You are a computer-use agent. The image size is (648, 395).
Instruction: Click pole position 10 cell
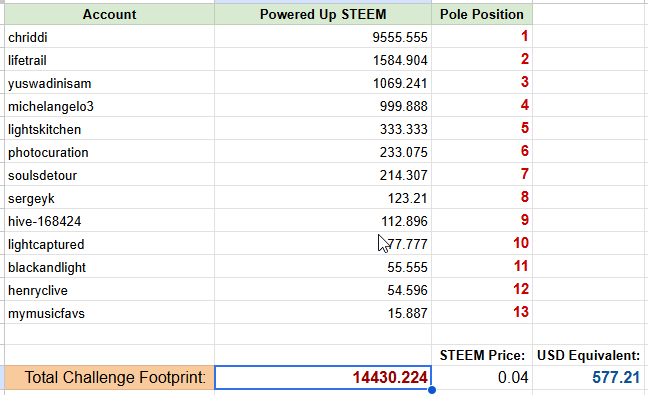482,244
